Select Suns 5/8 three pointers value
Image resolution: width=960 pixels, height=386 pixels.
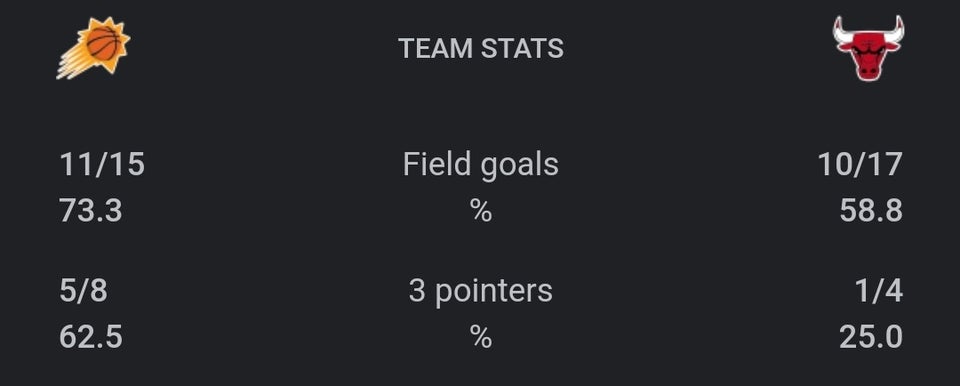pos(83,290)
